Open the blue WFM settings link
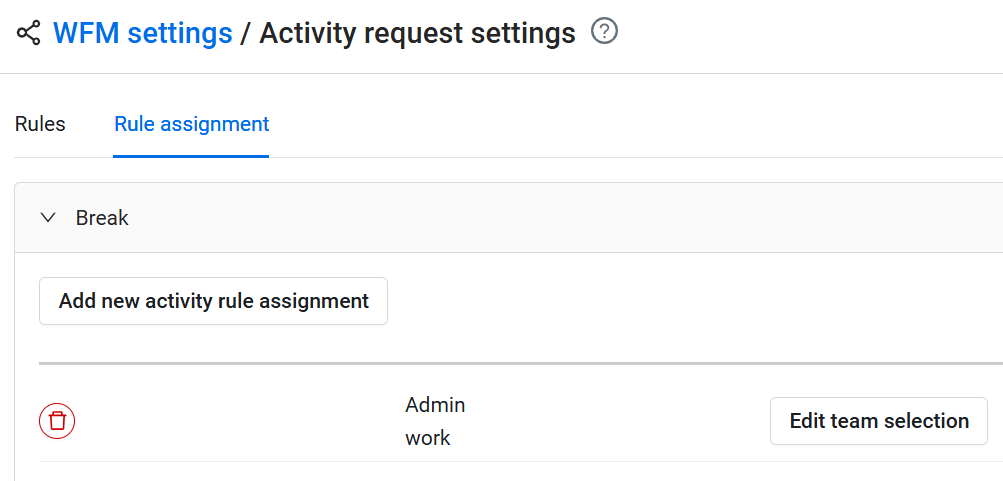Screen dimensions: 1003x481 point(142,33)
